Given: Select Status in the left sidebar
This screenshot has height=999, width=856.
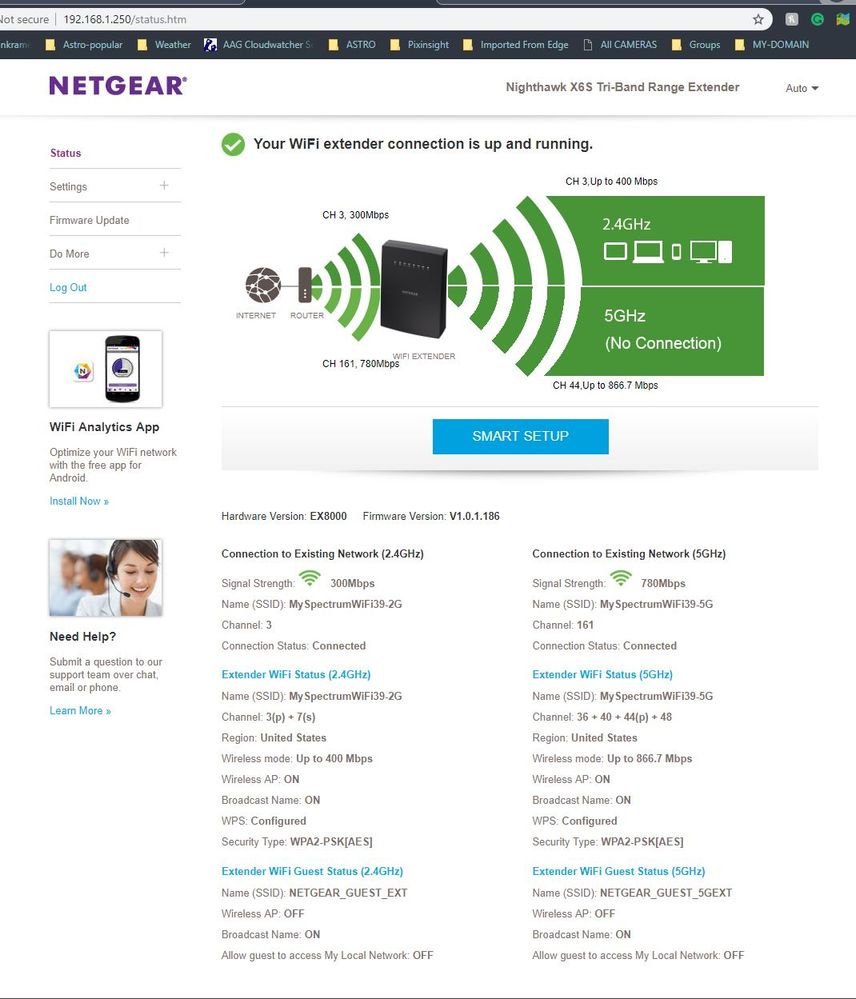Looking at the screenshot, I should pos(65,153).
